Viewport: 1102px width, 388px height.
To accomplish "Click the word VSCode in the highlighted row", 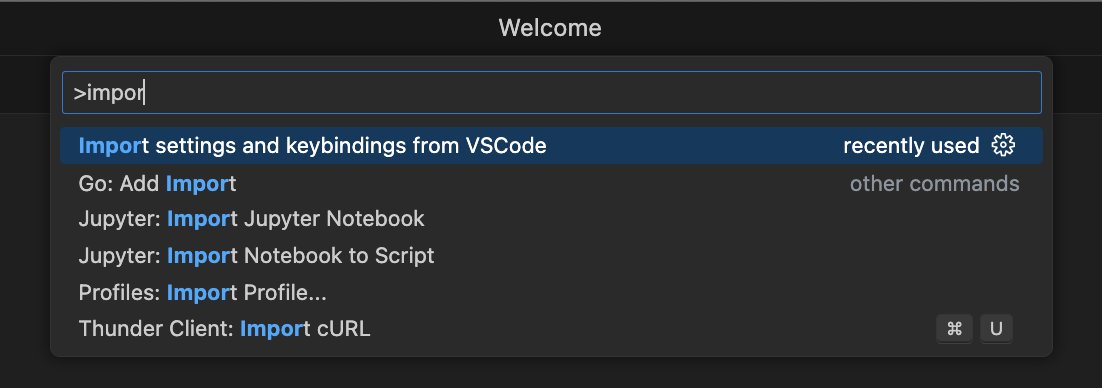I will coord(506,146).
